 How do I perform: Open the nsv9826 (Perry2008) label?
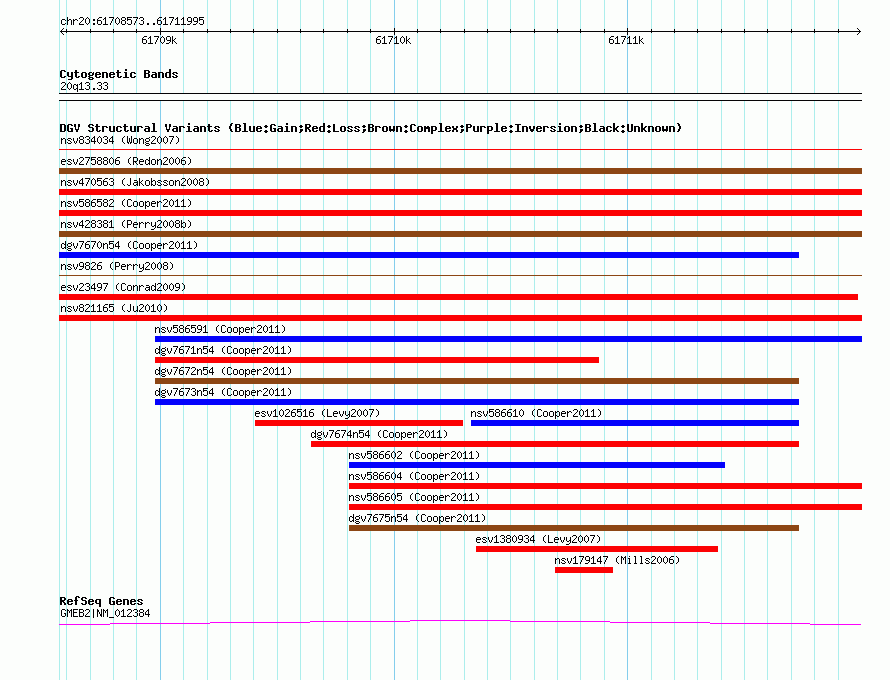(x=117, y=266)
